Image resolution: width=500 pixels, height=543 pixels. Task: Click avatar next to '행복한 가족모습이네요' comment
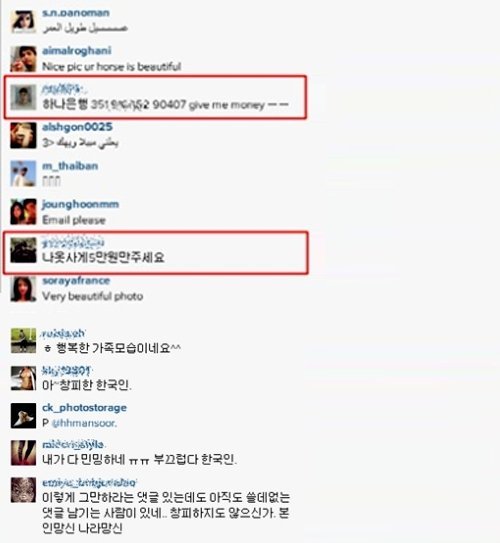point(23,341)
